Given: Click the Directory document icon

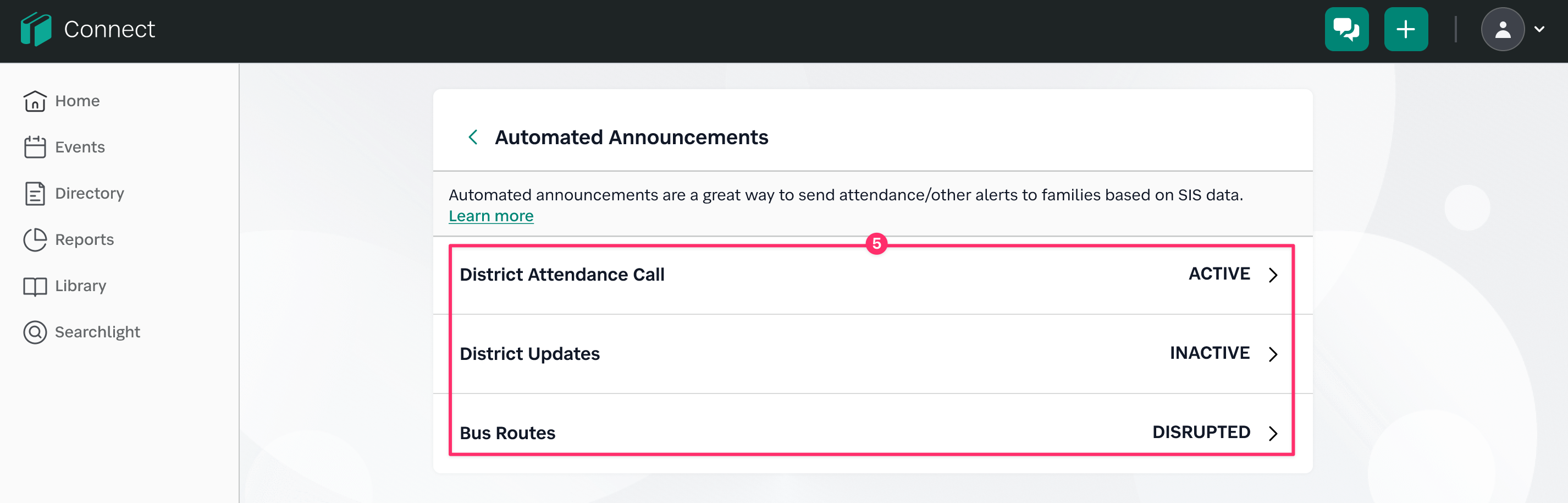Looking at the screenshot, I should [x=35, y=194].
